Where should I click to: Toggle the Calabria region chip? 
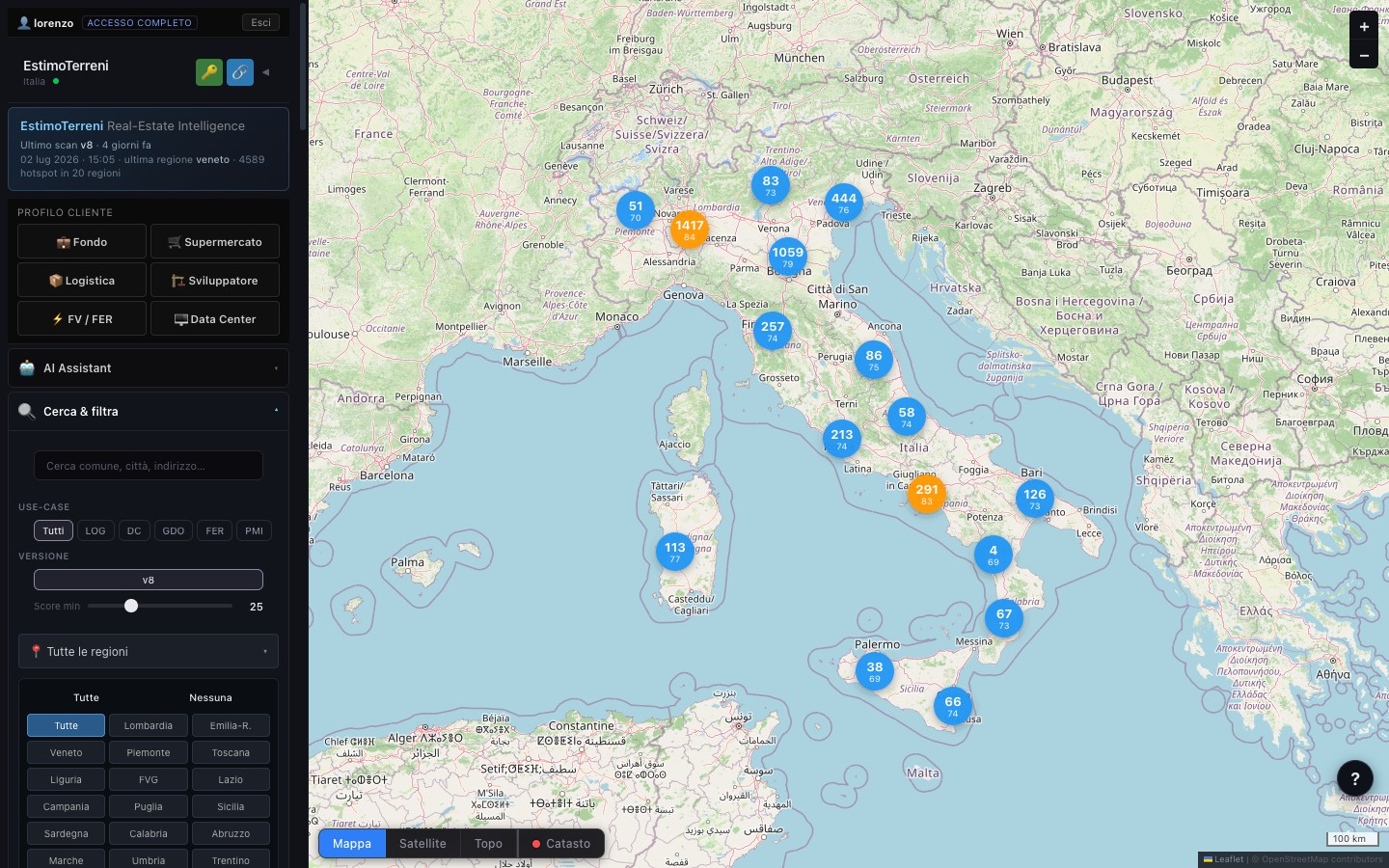click(149, 833)
